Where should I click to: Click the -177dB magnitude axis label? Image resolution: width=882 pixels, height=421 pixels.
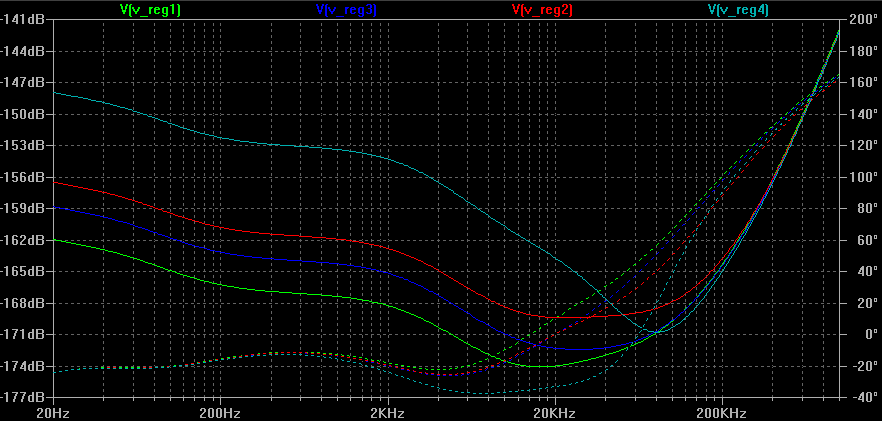point(21,397)
